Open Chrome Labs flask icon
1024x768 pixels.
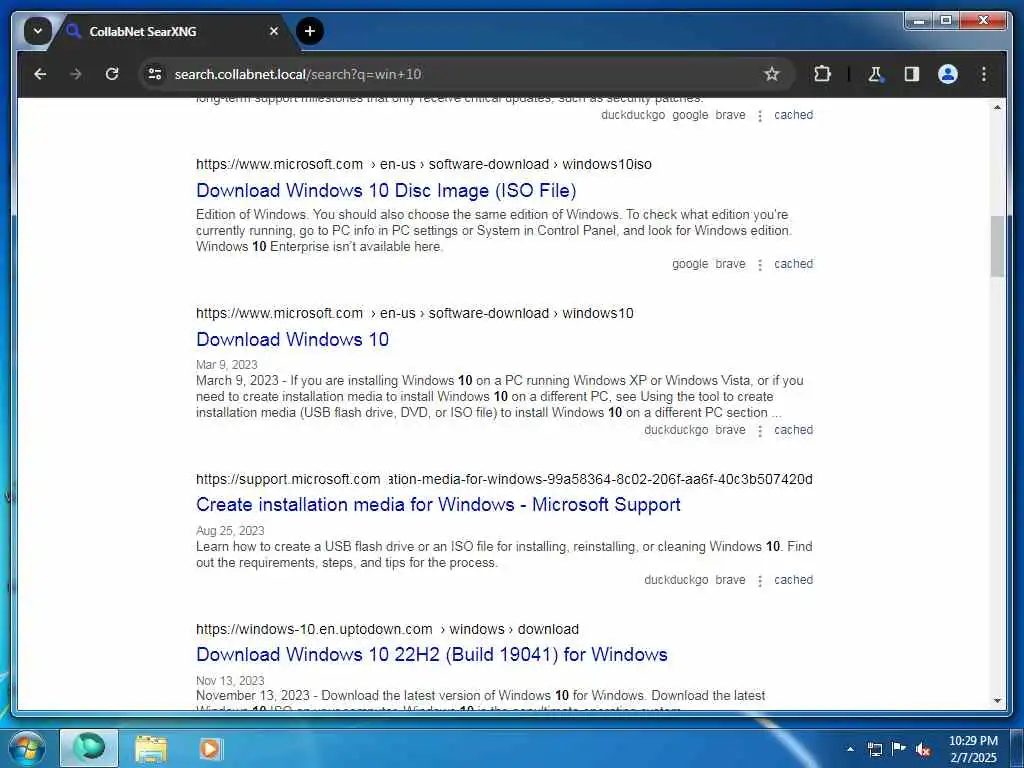875,74
